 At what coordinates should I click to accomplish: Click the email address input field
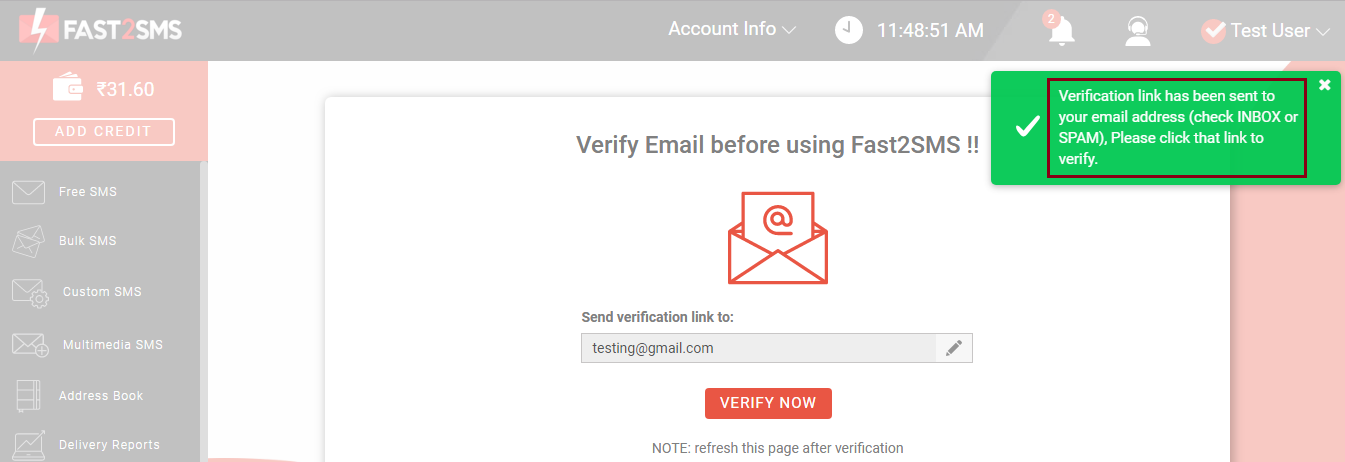click(758, 348)
